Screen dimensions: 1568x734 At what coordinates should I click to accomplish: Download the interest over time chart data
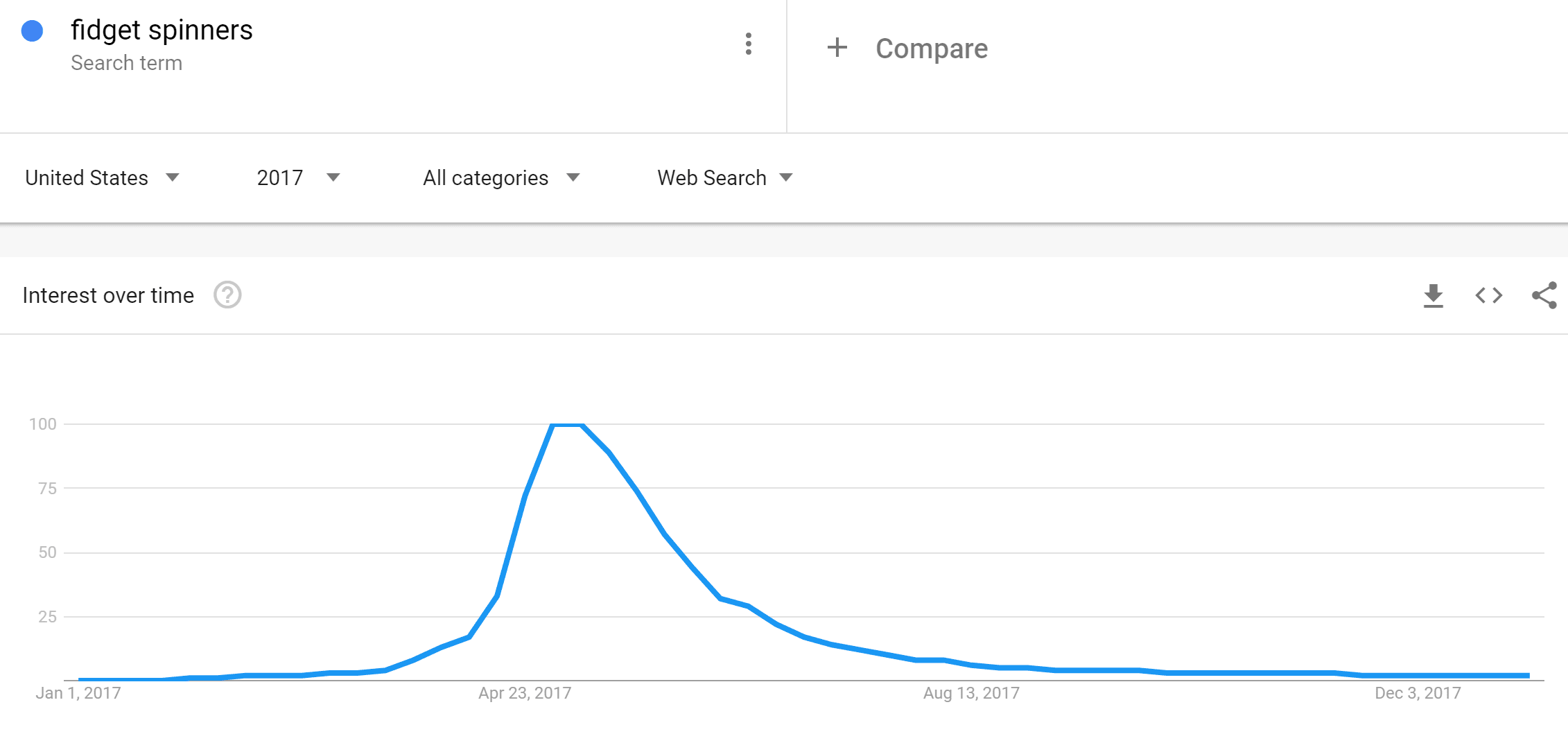[x=1433, y=296]
